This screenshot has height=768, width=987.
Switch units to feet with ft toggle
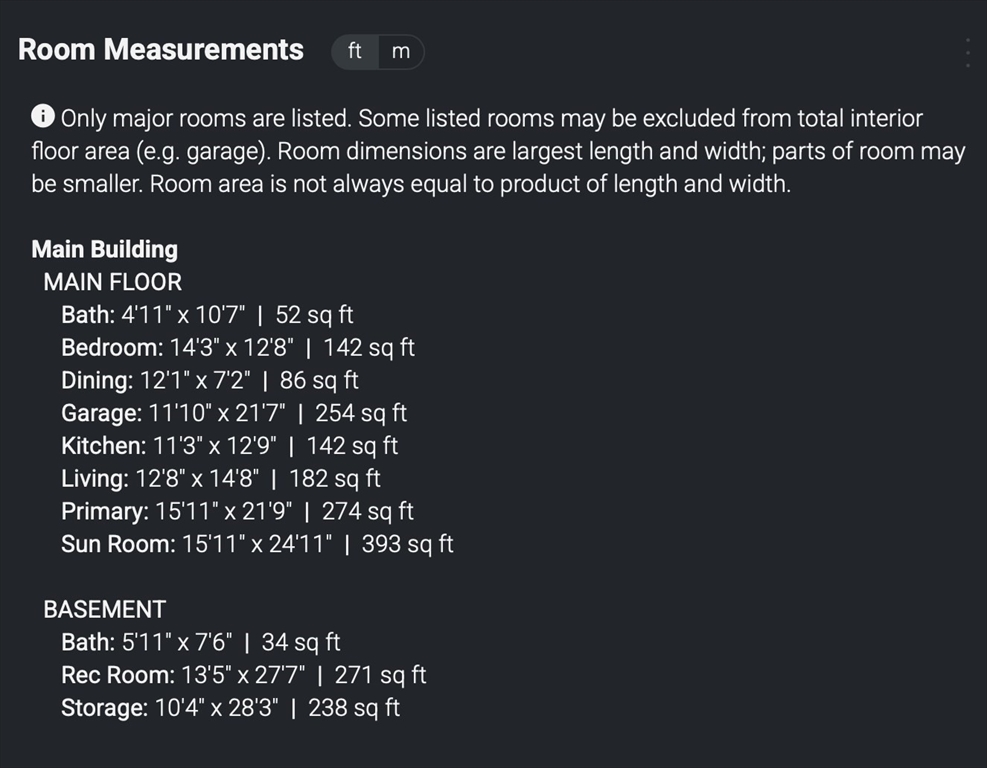[355, 52]
